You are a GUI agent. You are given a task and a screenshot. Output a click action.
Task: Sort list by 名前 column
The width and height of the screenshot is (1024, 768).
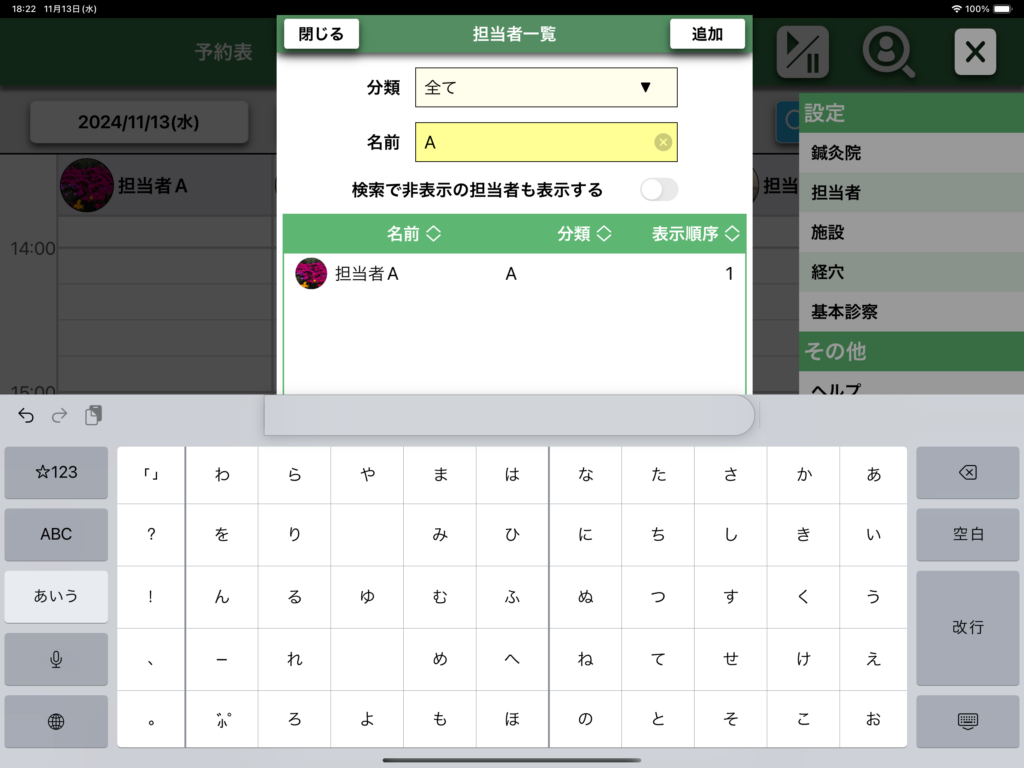click(414, 234)
